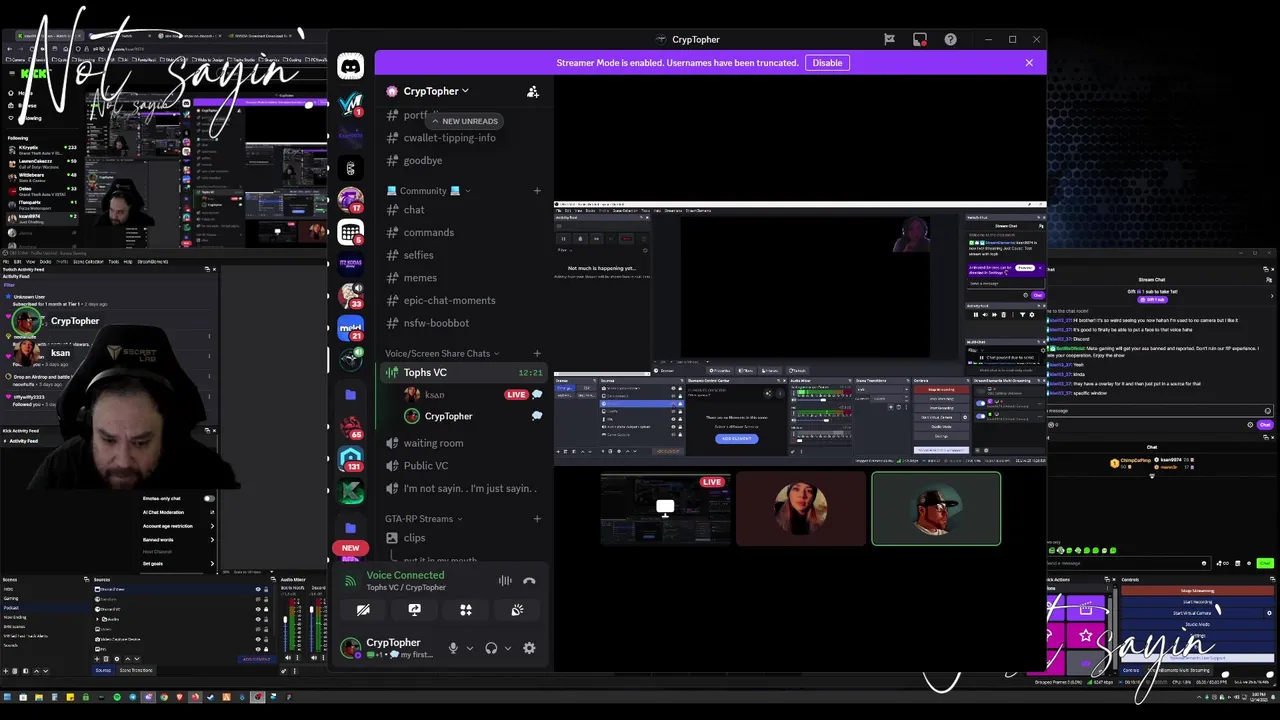This screenshot has width=1280, height=720.
Task: Click Stop Streaming in right OBS Controls
Action: pos(1197,591)
